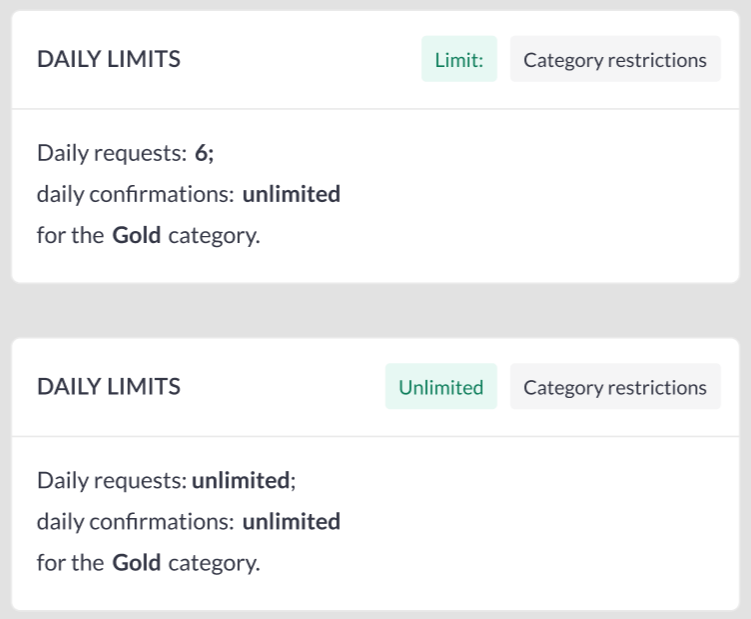Open Category restrictions beside the "Limit:" badge
The height and width of the screenshot is (619, 751).
(615, 60)
